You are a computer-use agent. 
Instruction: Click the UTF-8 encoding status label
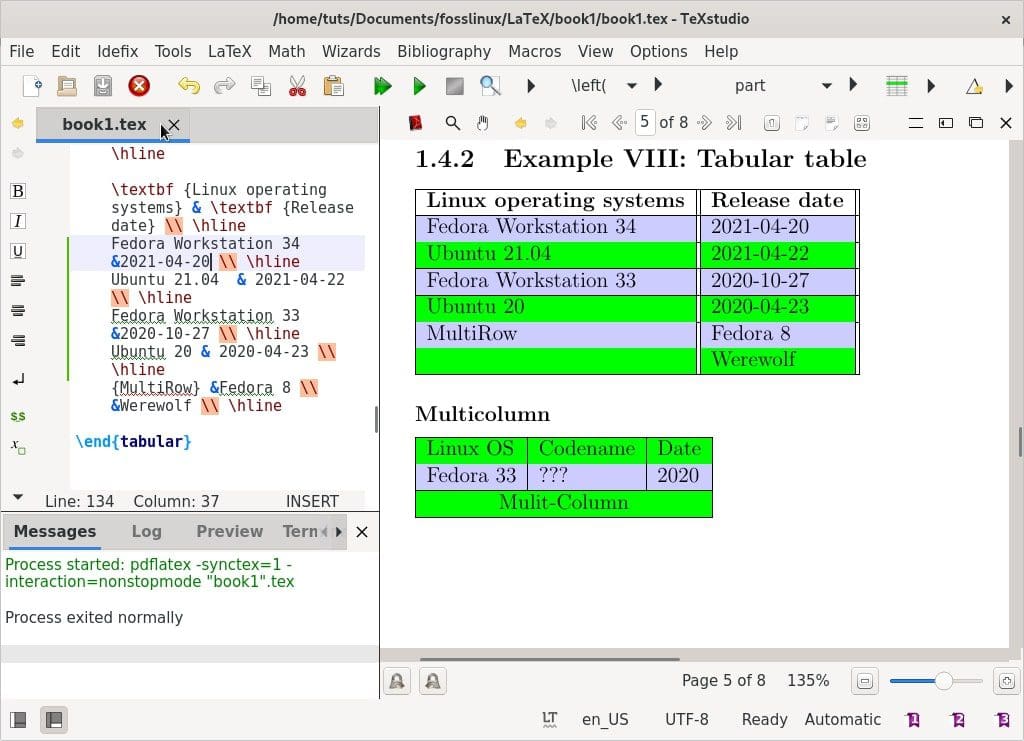[686, 719]
